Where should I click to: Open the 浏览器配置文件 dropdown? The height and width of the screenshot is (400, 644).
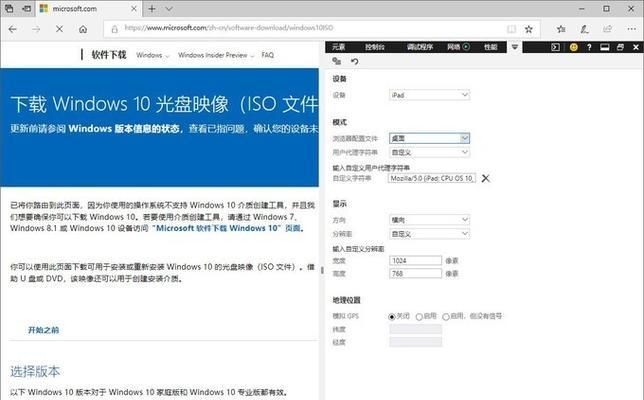click(429, 138)
